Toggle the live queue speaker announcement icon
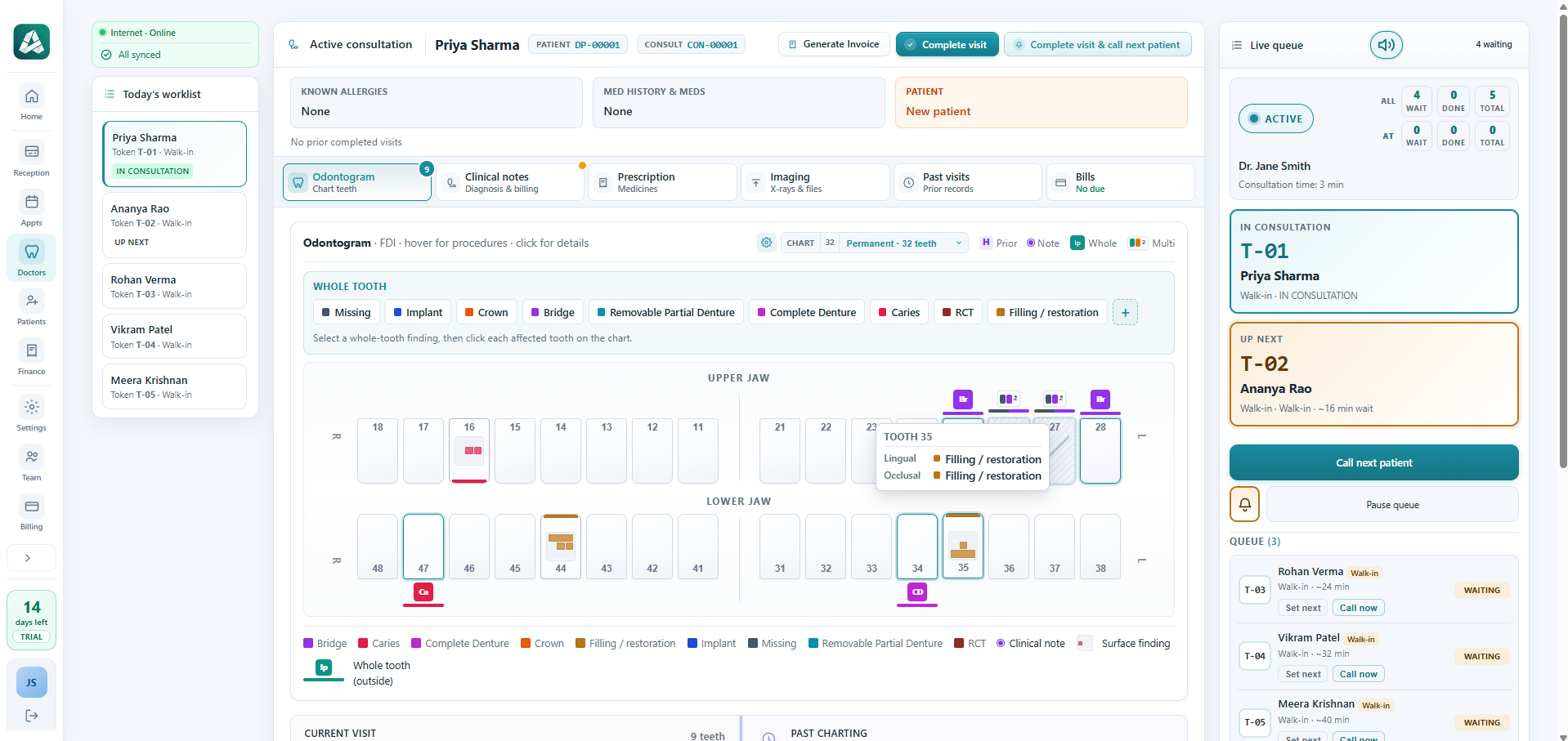Image resolution: width=1568 pixels, height=741 pixels. tap(1387, 45)
